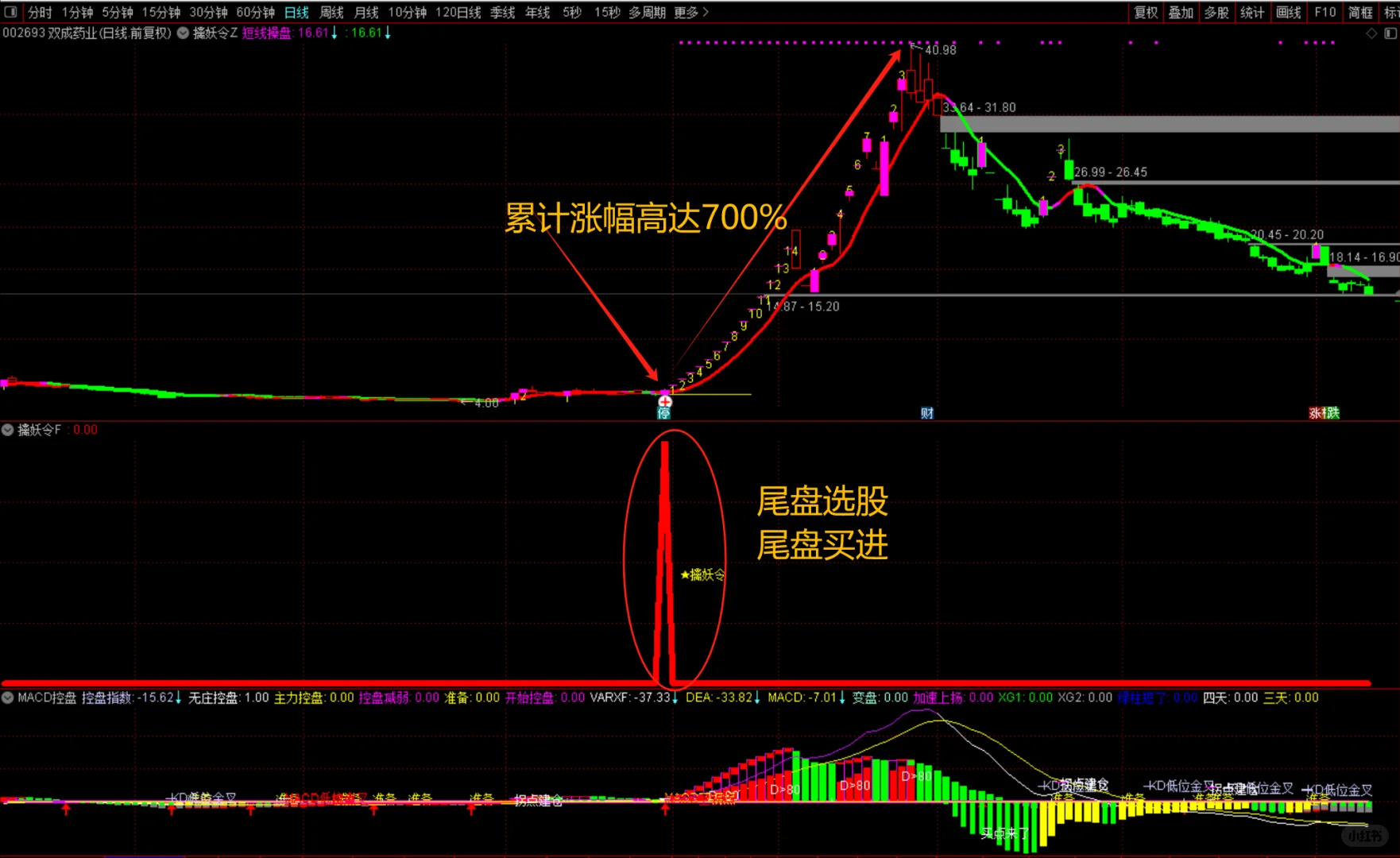Select the 15分钟 period tab
The width and height of the screenshot is (1400, 858).
[161, 12]
